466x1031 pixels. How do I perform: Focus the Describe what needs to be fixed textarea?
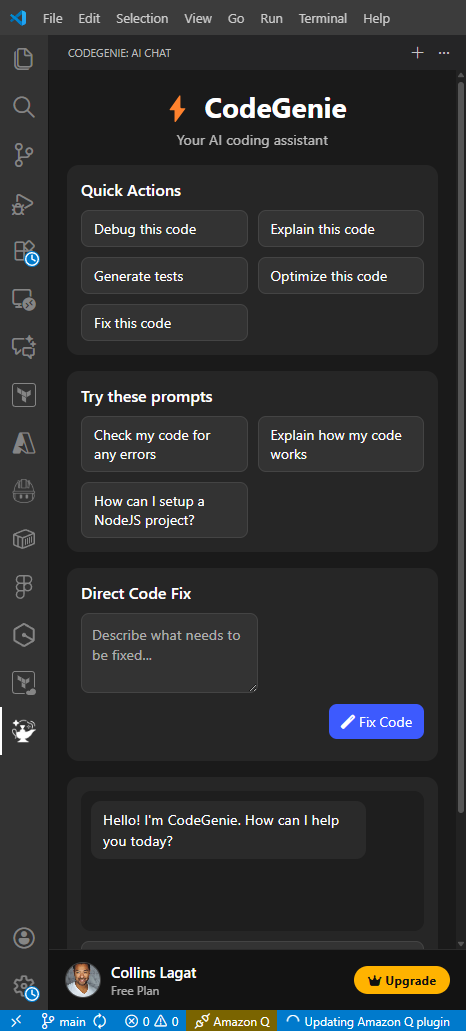[169, 653]
